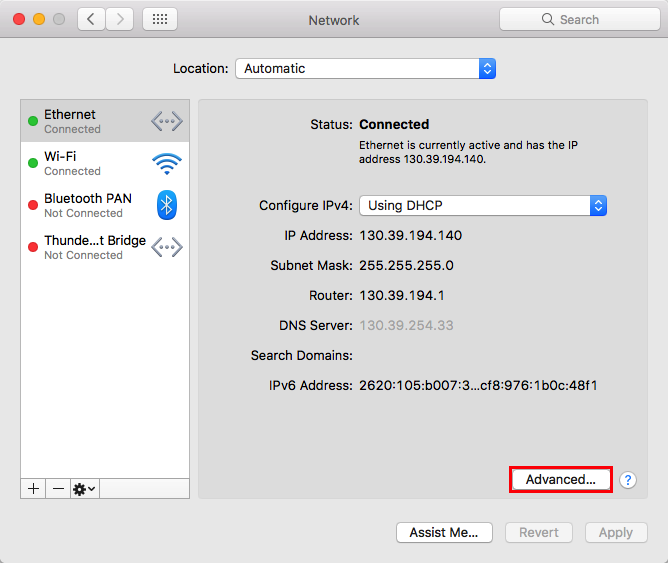Image resolution: width=668 pixels, height=563 pixels.
Task: Click the Wi-Fi signal icon
Action: click(x=167, y=164)
